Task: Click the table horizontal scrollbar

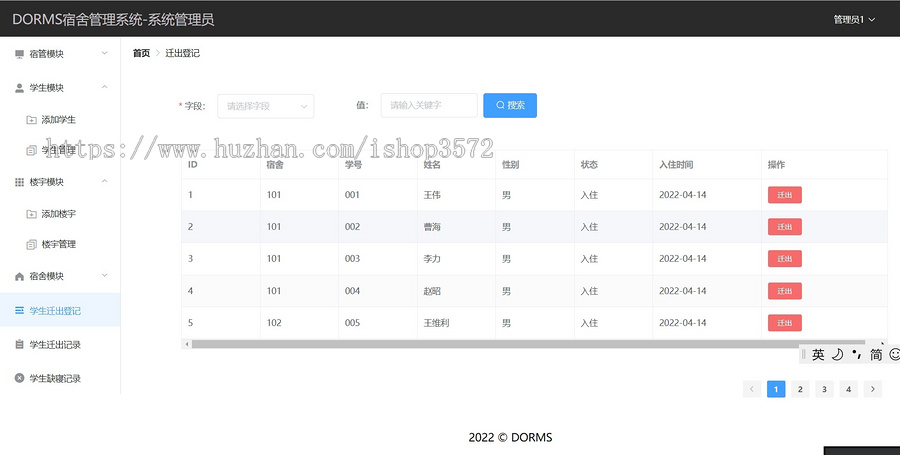Action: point(528,344)
